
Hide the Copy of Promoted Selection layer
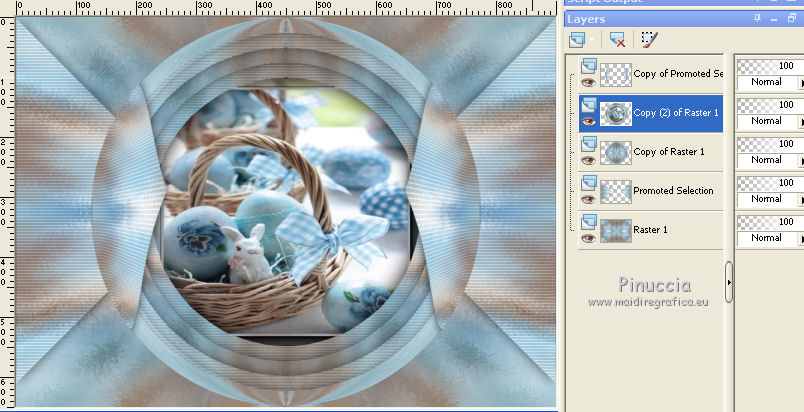pos(588,81)
